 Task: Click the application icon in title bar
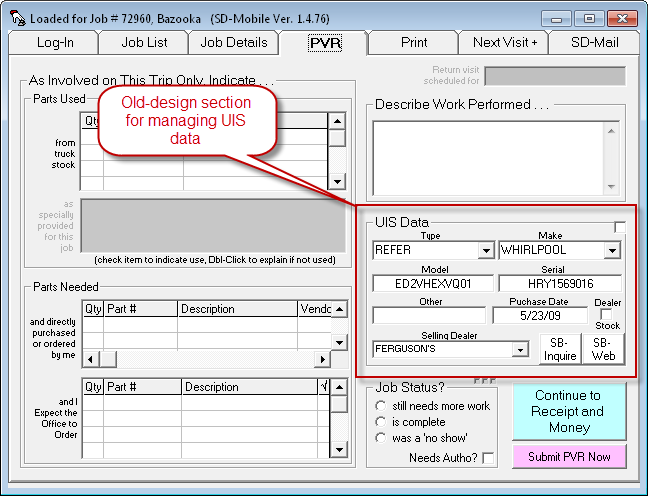pos(17,18)
